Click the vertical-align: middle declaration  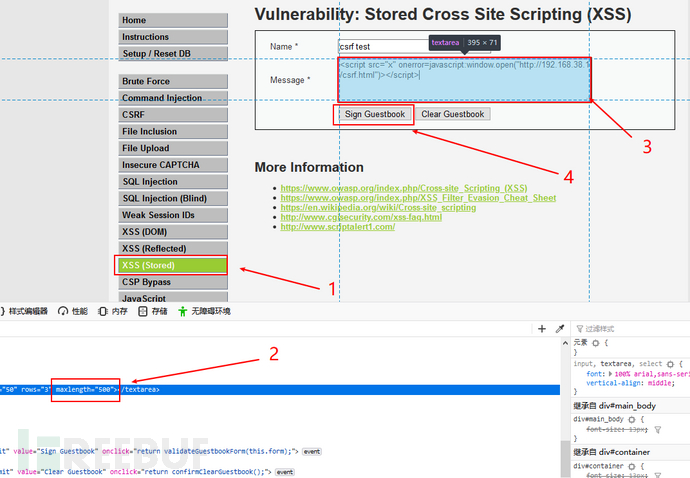point(630,383)
